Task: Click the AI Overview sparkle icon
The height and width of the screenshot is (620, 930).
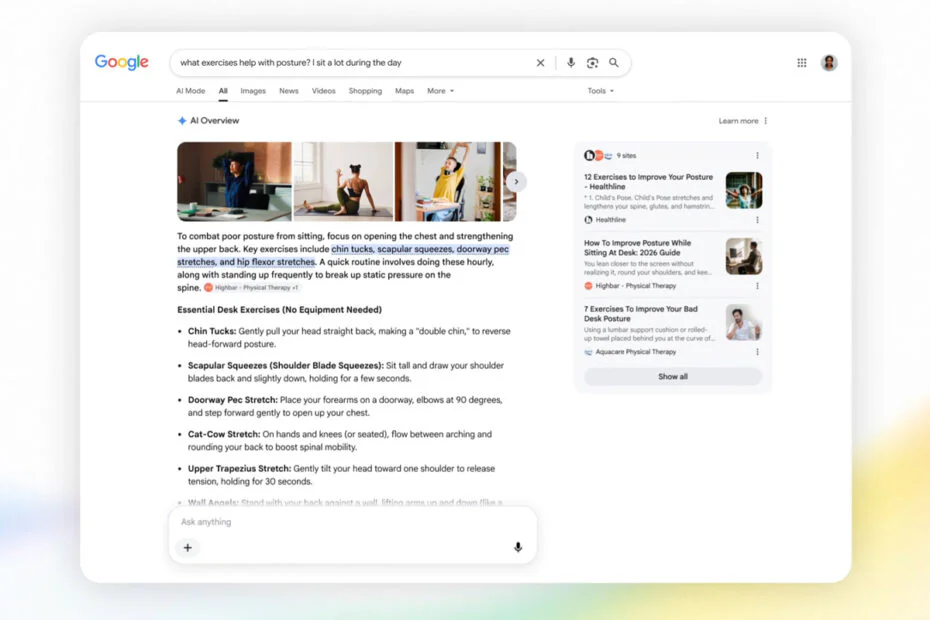Action: point(182,120)
